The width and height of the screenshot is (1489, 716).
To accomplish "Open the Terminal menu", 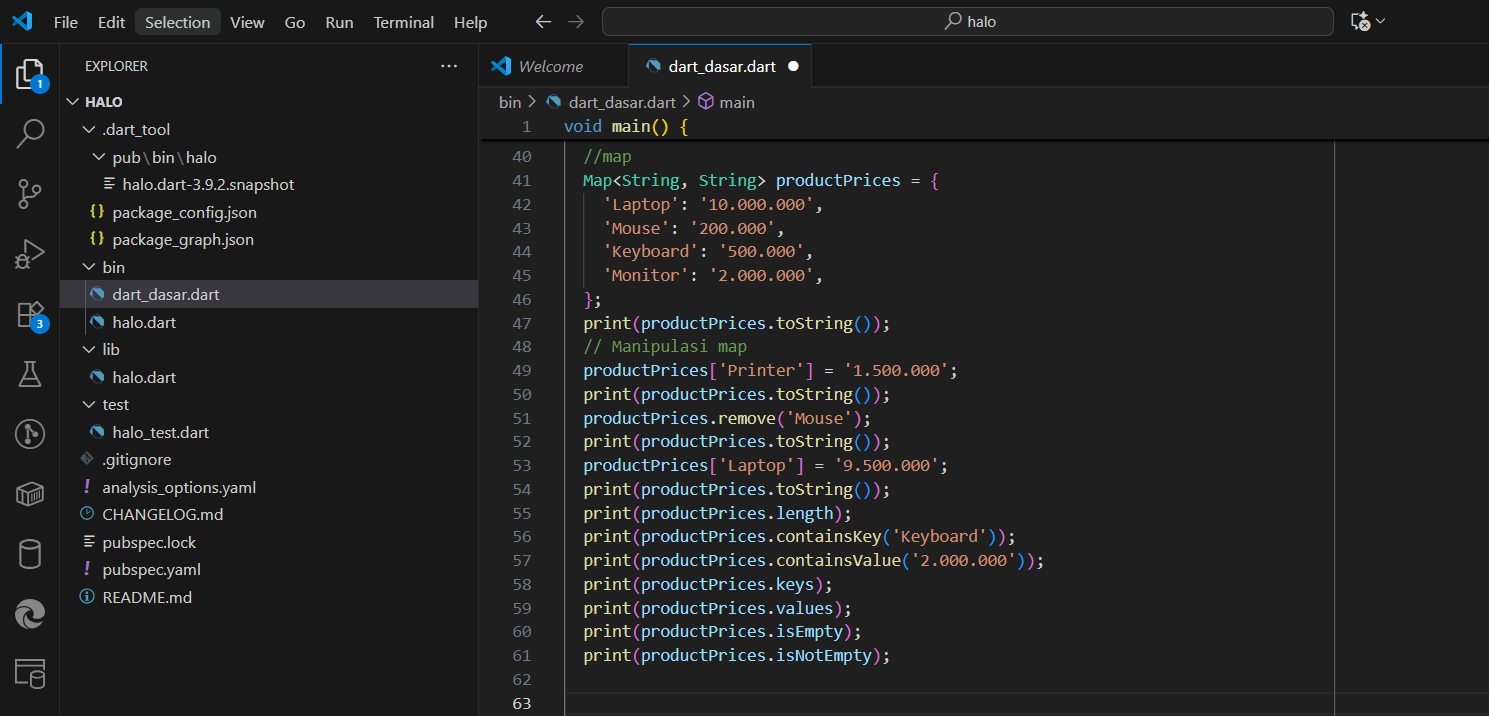I will tap(403, 22).
